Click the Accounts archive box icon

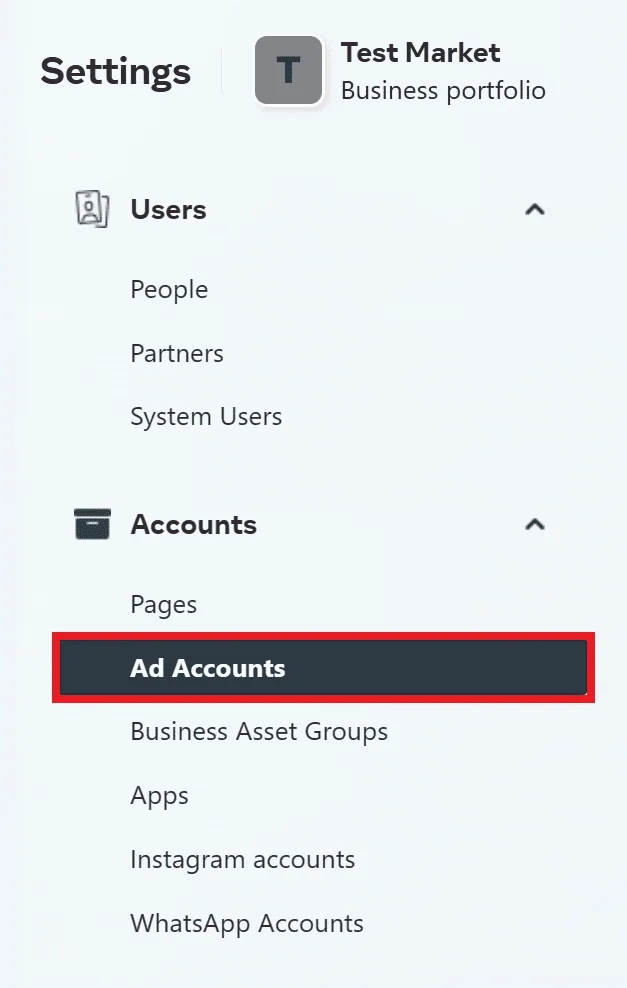click(93, 524)
